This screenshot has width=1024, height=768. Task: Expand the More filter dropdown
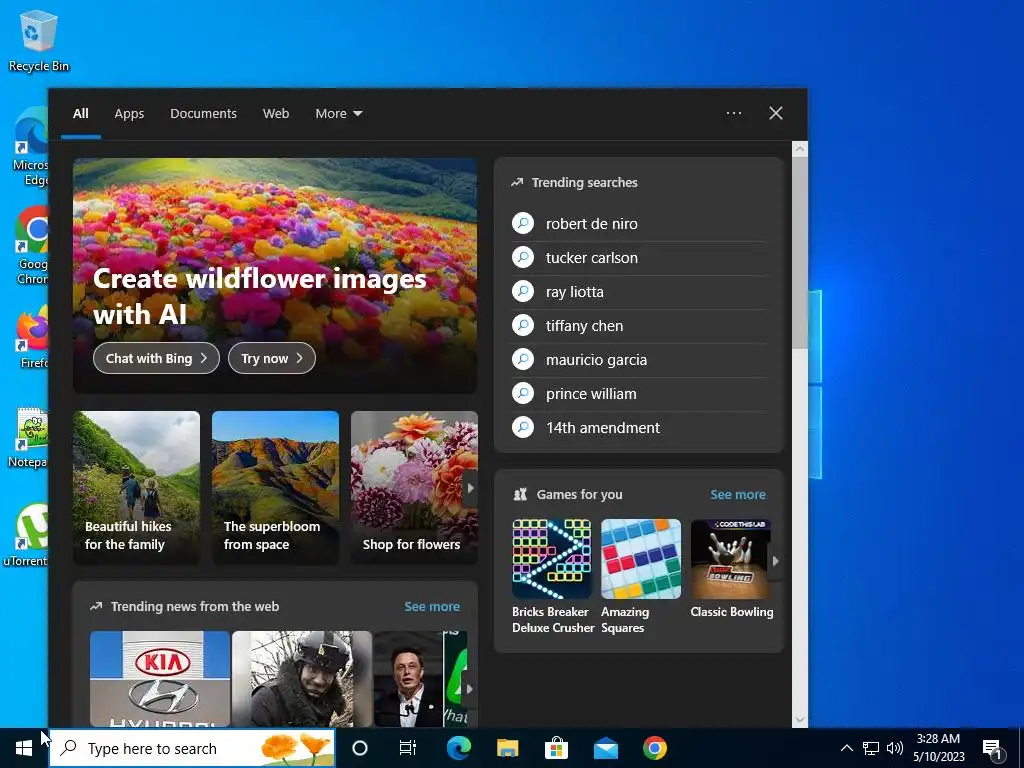pyautogui.click(x=338, y=114)
